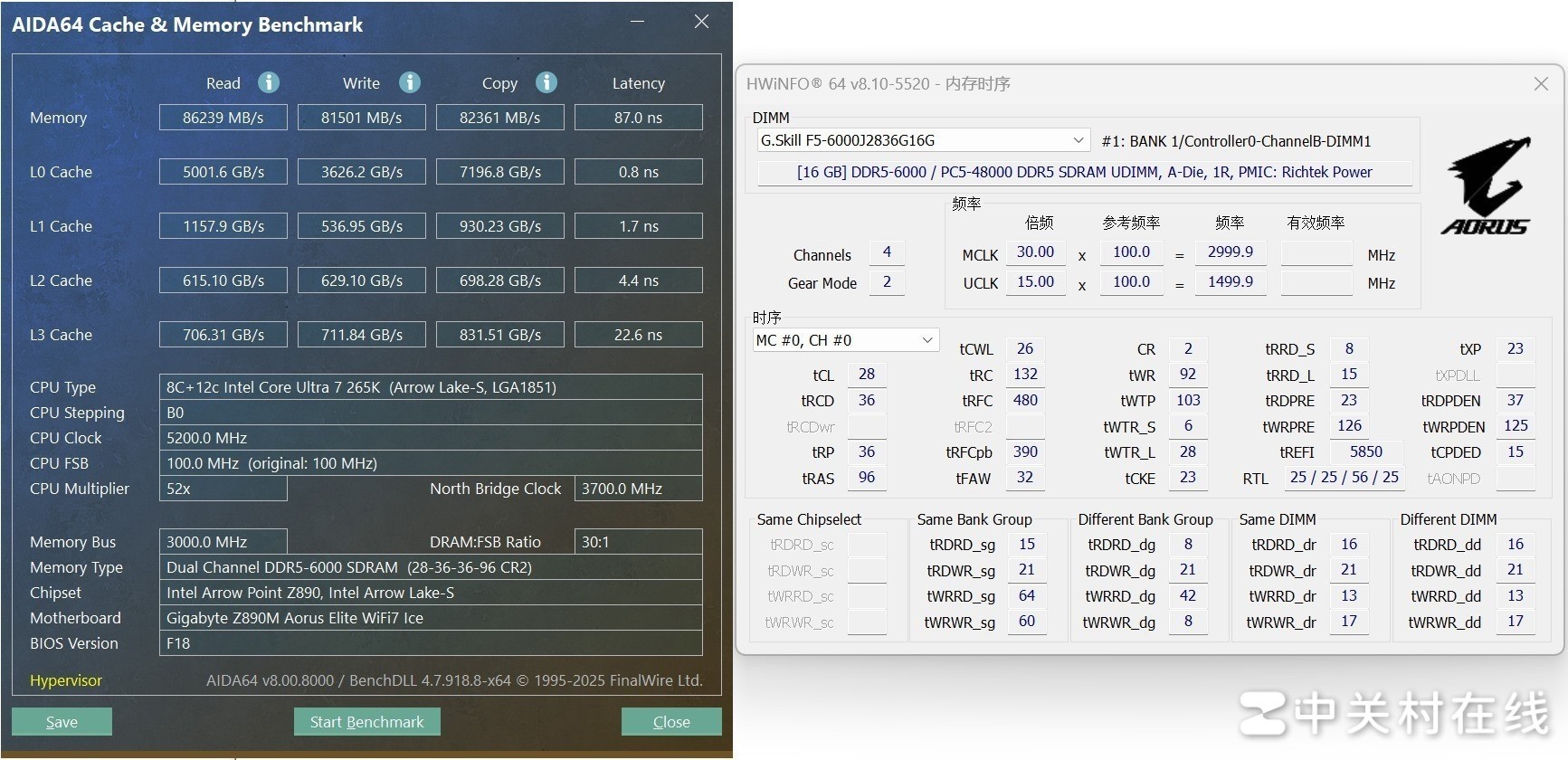Click MCLK multiplier value 30.00
Image resolution: width=1568 pixels, height=760 pixels.
point(1035,252)
